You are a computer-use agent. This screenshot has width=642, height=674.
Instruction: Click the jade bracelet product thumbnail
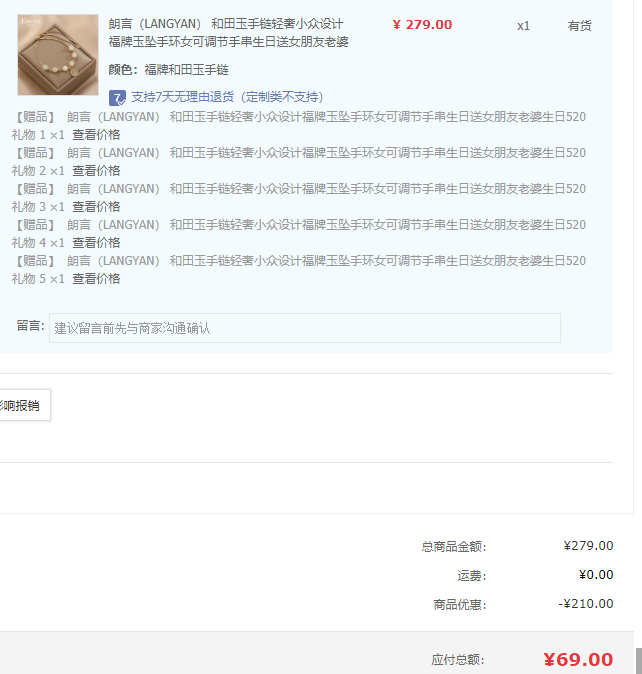(58, 55)
